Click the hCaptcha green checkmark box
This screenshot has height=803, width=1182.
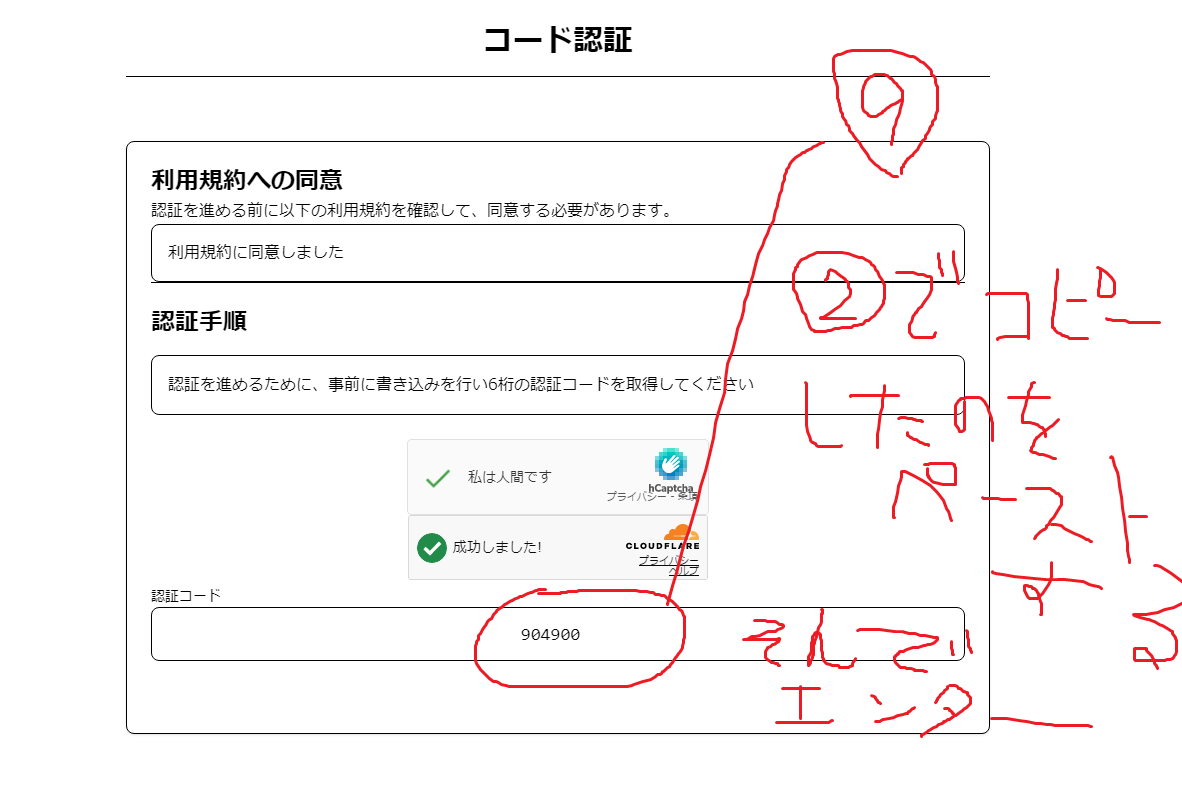tap(437, 478)
